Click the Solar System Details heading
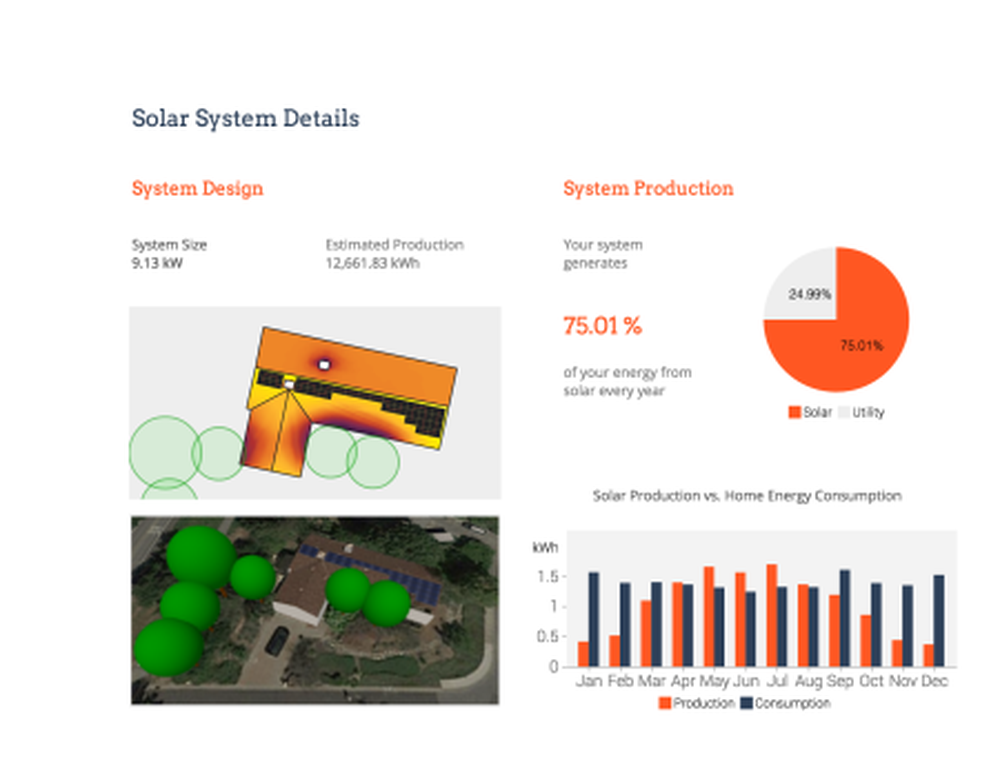1000x766 pixels. 246,119
